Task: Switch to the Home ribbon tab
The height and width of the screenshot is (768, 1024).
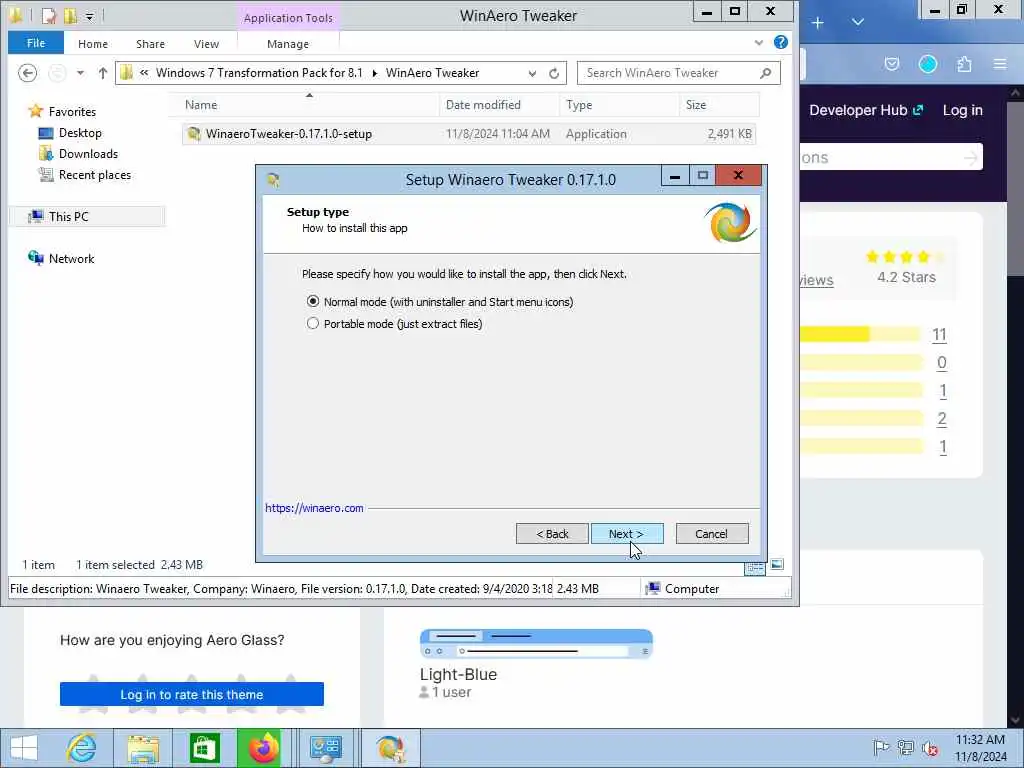Action: (93, 44)
